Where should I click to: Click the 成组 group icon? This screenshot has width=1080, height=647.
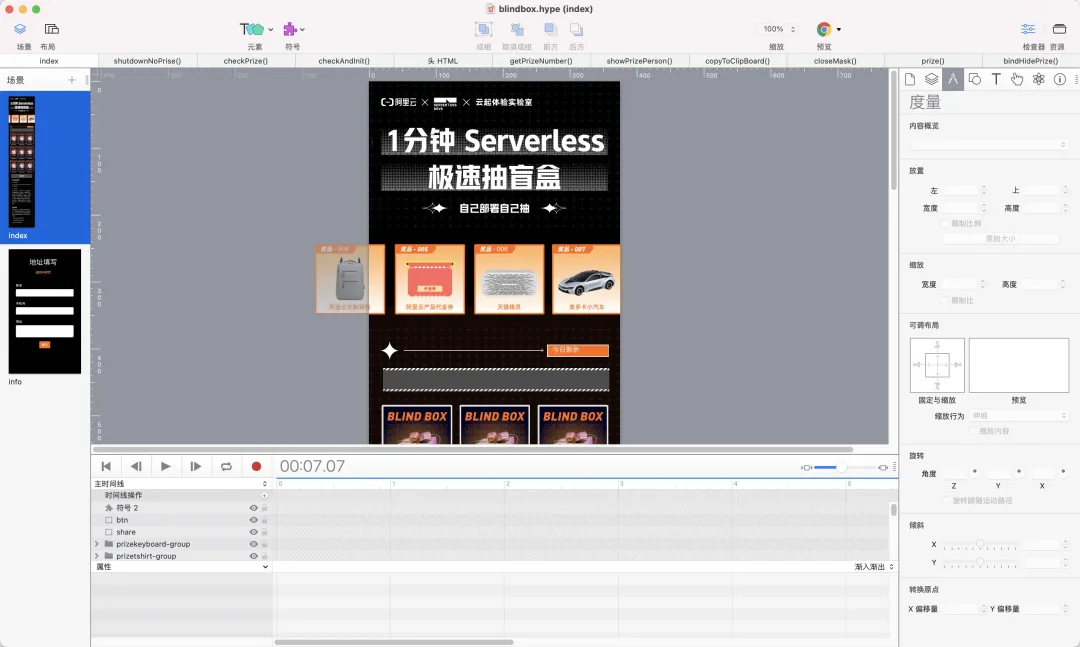click(x=484, y=29)
